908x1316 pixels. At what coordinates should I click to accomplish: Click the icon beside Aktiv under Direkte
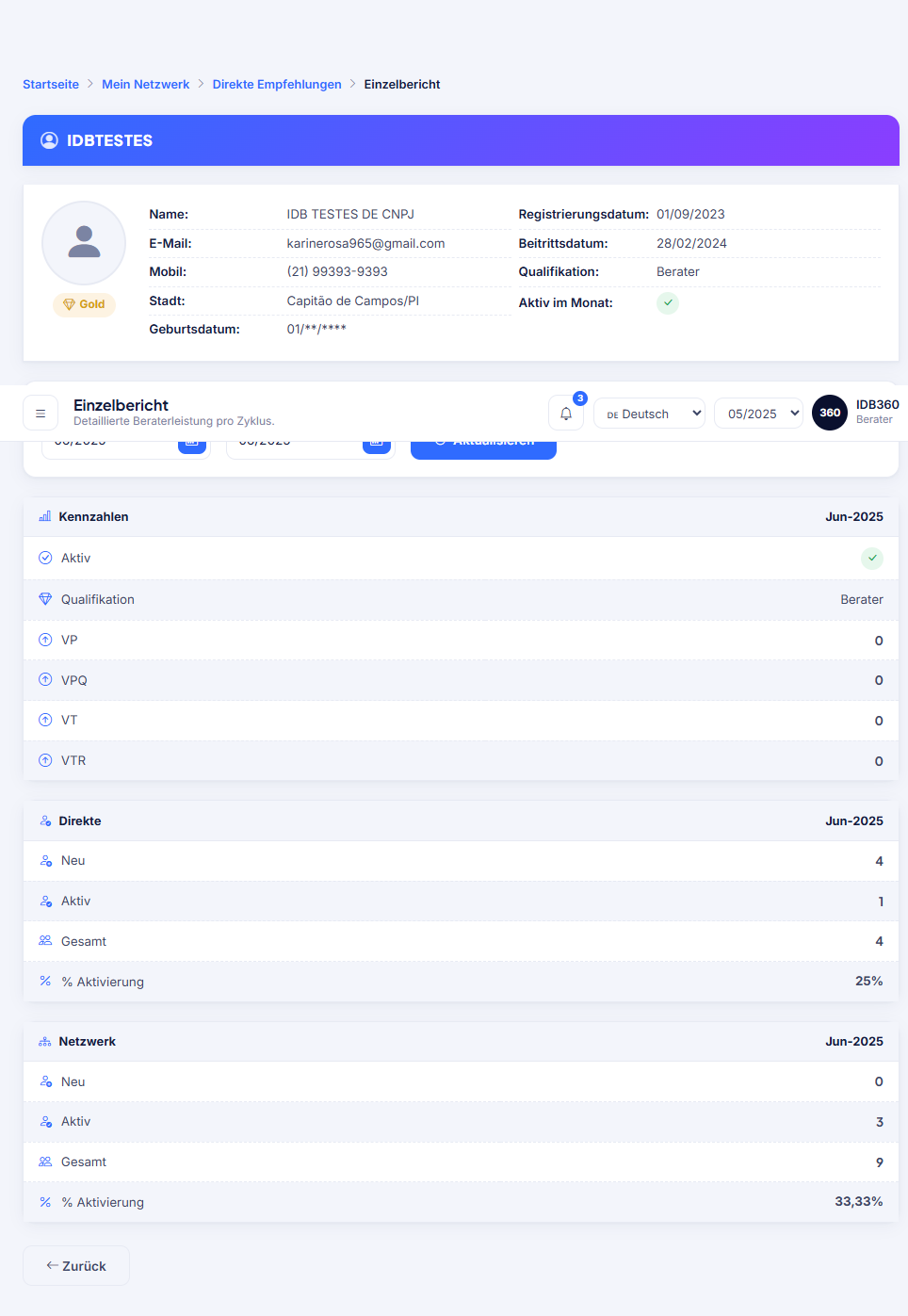pos(45,902)
